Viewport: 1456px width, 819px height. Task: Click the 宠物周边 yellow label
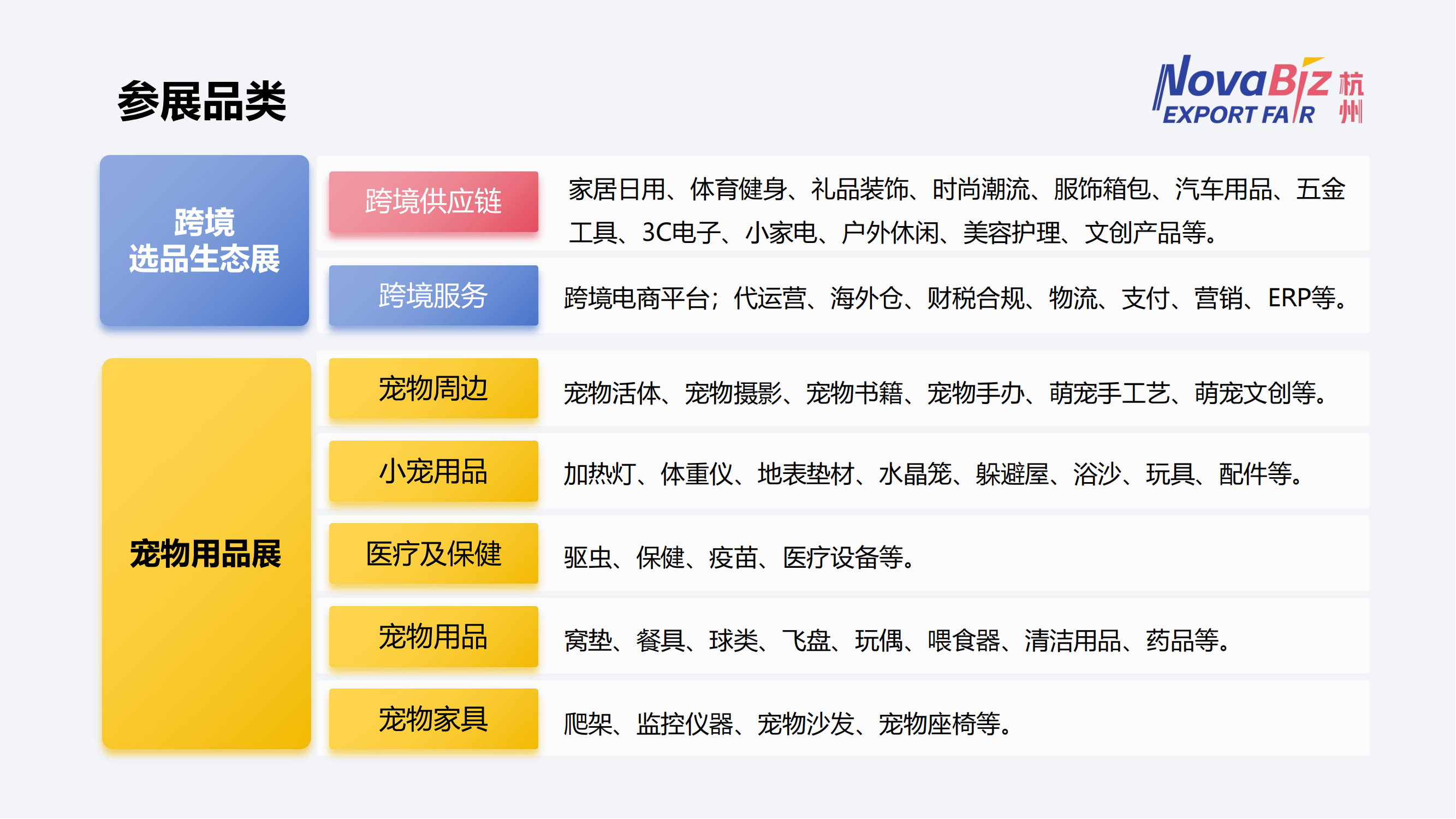click(433, 389)
